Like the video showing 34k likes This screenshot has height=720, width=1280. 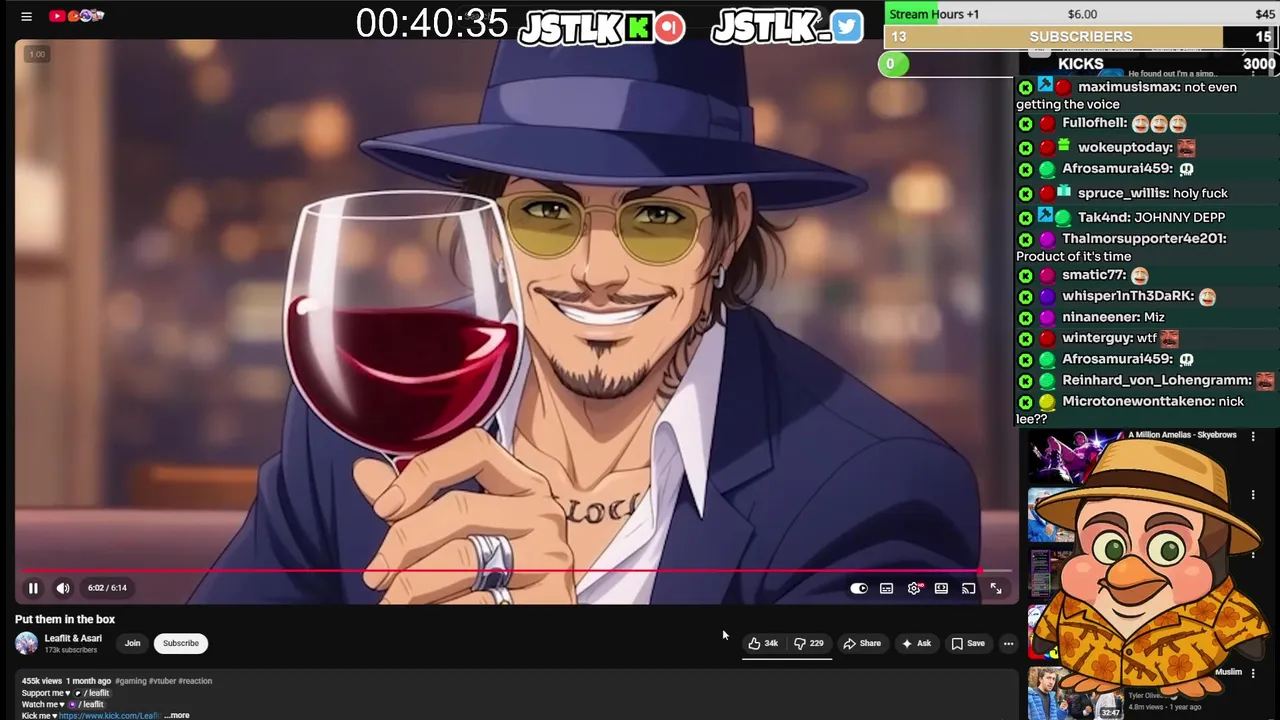[764, 643]
